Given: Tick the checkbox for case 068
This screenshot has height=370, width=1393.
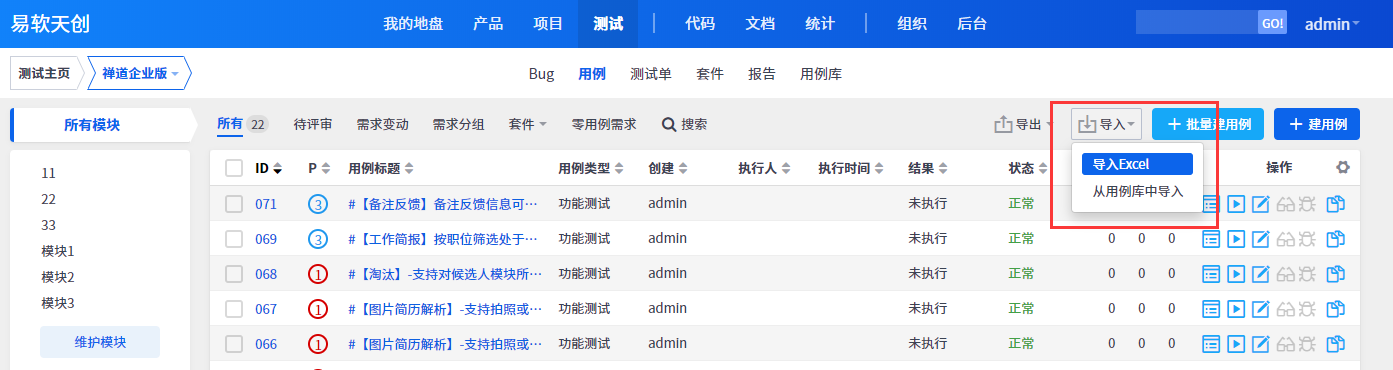Looking at the screenshot, I should point(234,274).
